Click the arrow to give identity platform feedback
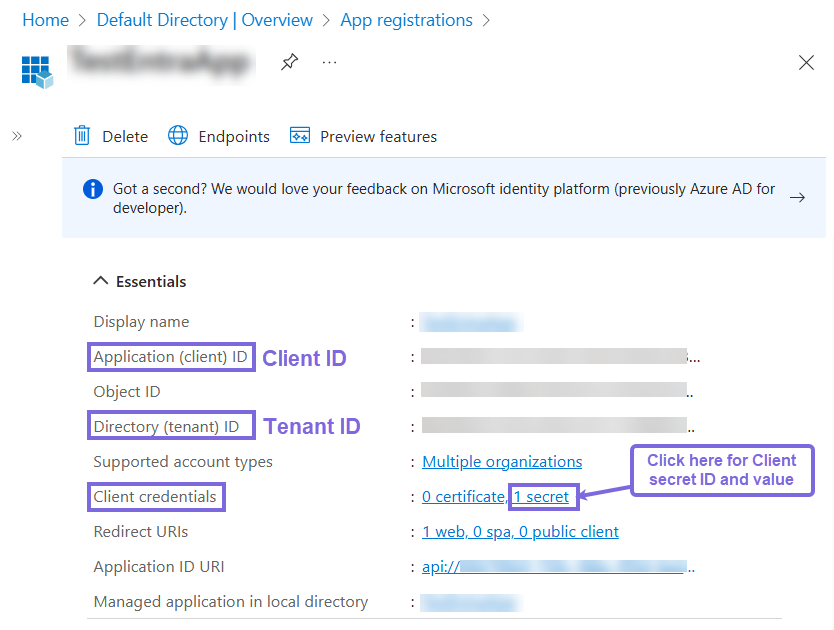The height and width of the screenshot is (630, 834). click(x=797, y=197)
